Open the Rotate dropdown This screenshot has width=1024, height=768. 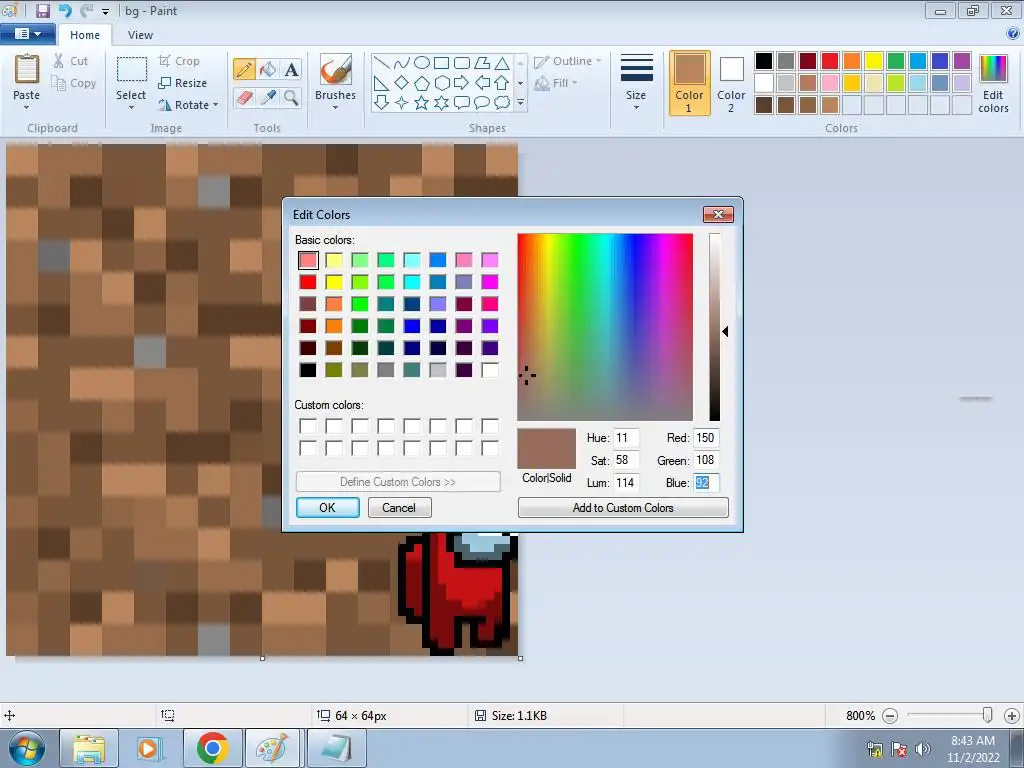point(188,104)
